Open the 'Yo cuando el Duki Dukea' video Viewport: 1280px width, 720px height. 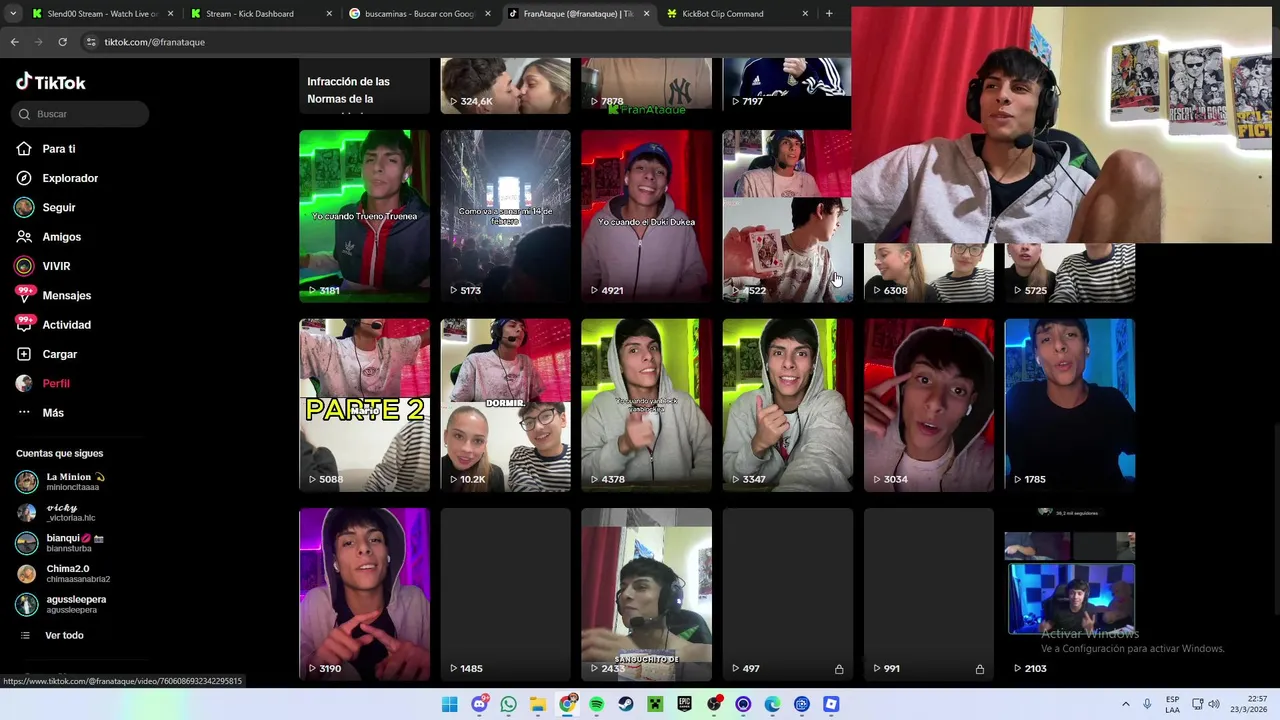tap(646, 216)
